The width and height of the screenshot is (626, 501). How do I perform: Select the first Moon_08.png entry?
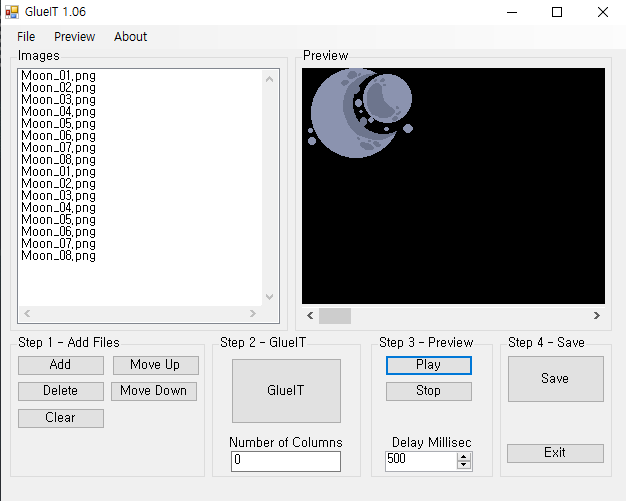[x=58, y=159]
